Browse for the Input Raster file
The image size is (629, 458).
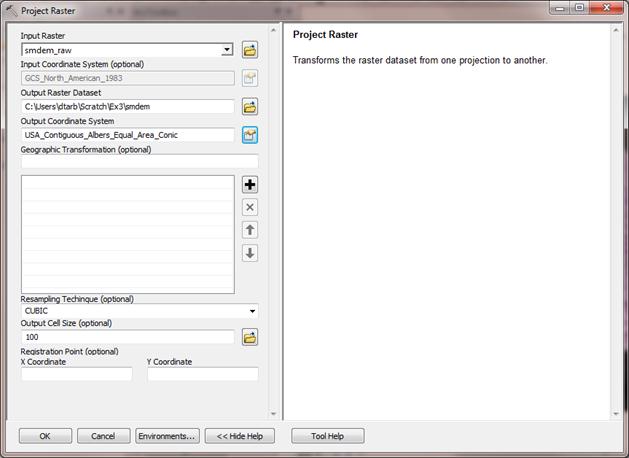[x=250, y=50]
